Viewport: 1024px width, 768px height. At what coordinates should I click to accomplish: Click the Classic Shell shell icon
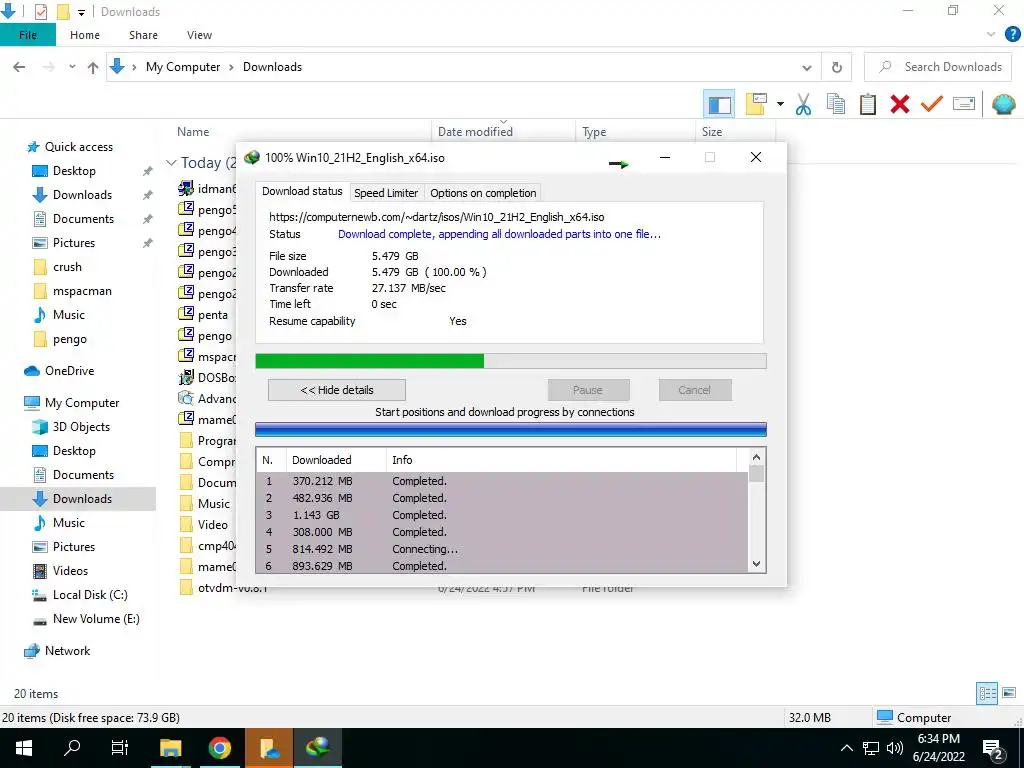pos(1003,104)
